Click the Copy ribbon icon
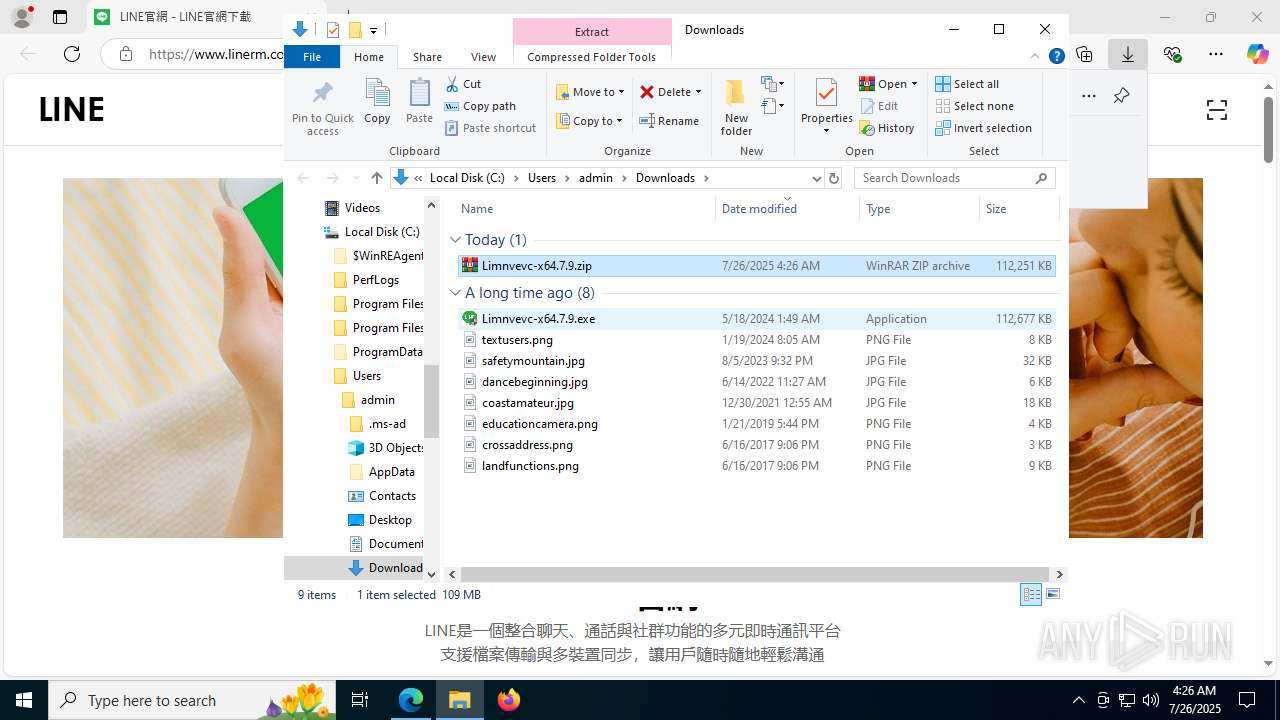This screenshot has height=720, width=1280. 377,102
